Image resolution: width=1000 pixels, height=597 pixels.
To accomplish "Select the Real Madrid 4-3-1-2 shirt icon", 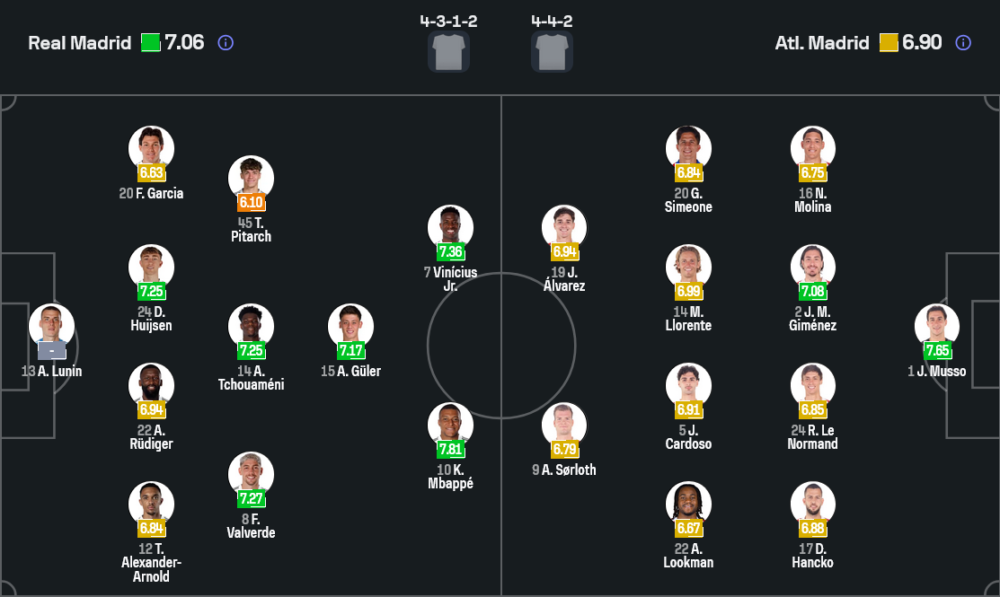I will coord(449,52).
